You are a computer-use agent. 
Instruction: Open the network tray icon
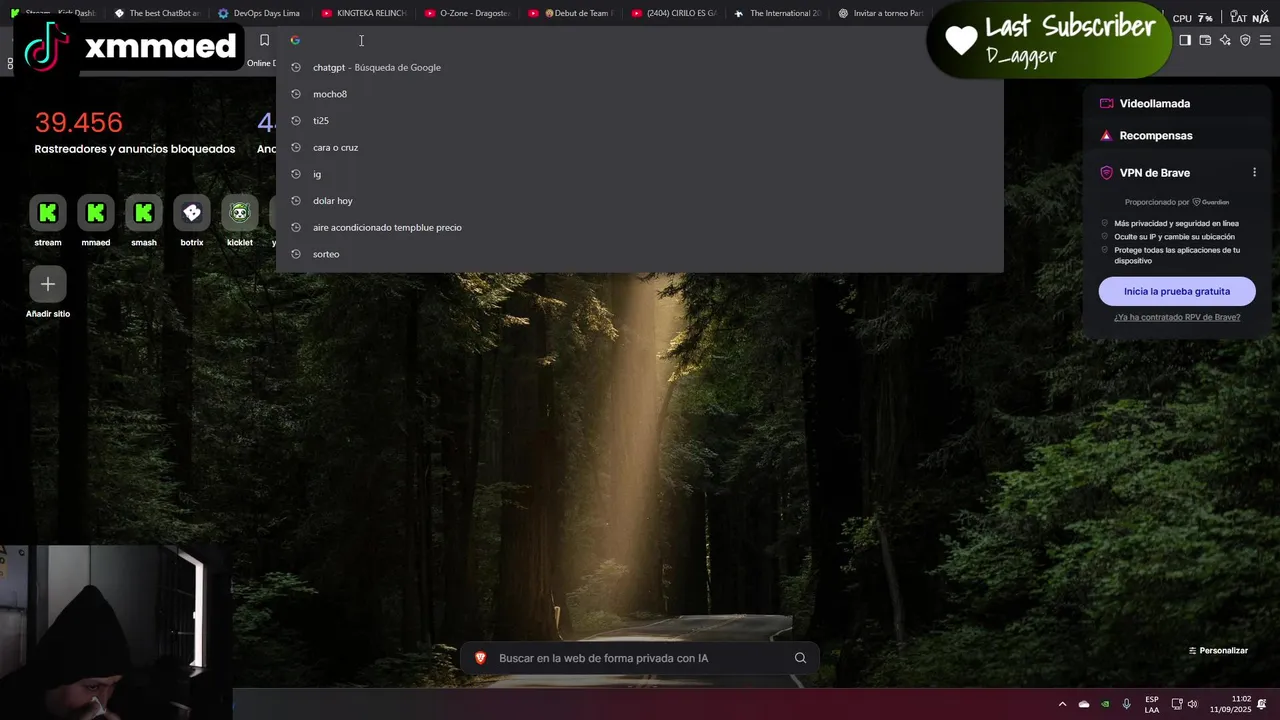pyautogui.click(x=1177, y=704)
